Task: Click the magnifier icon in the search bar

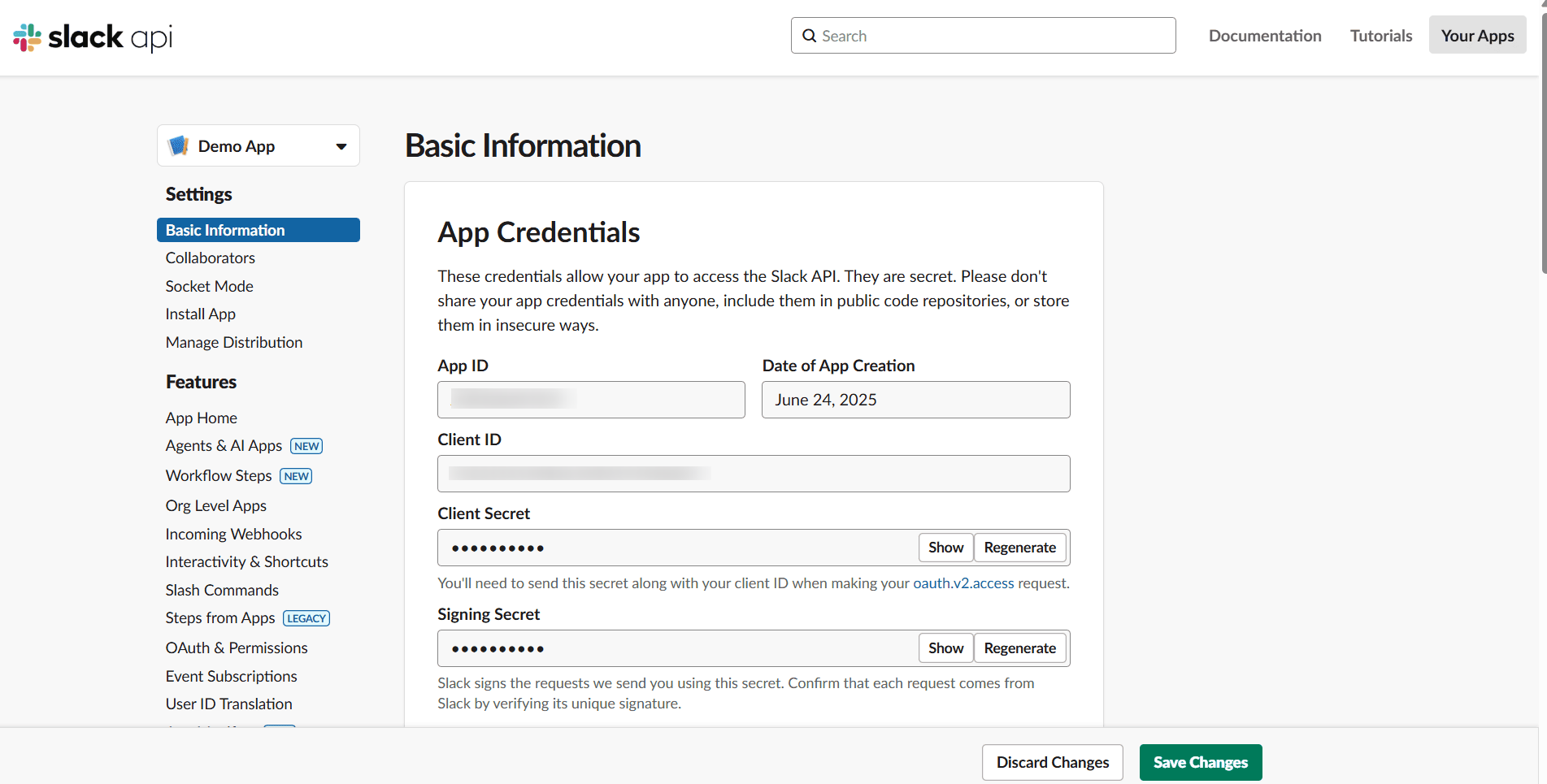Action: coord(810,36)
